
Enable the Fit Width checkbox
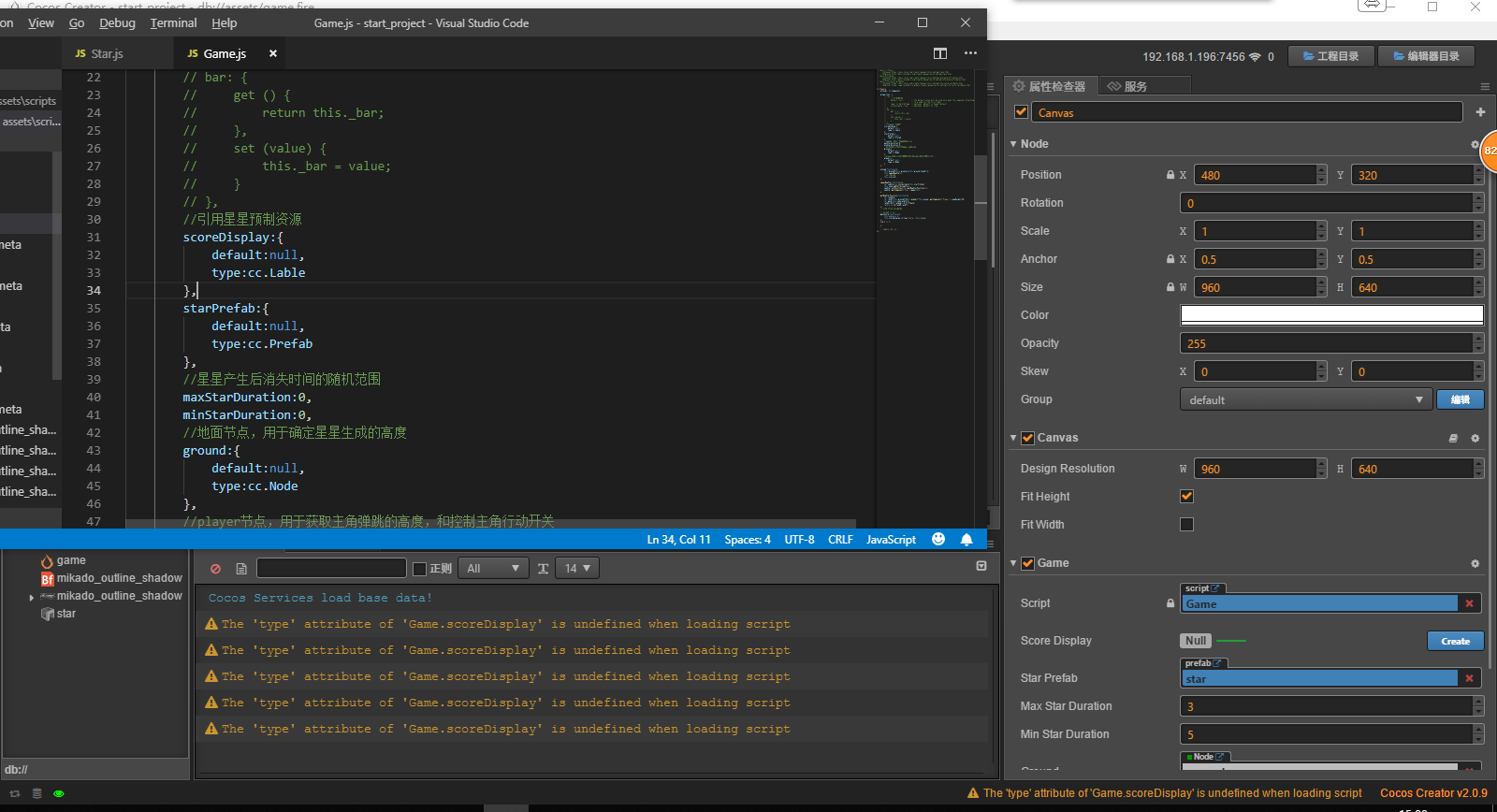coord(1186,525)
